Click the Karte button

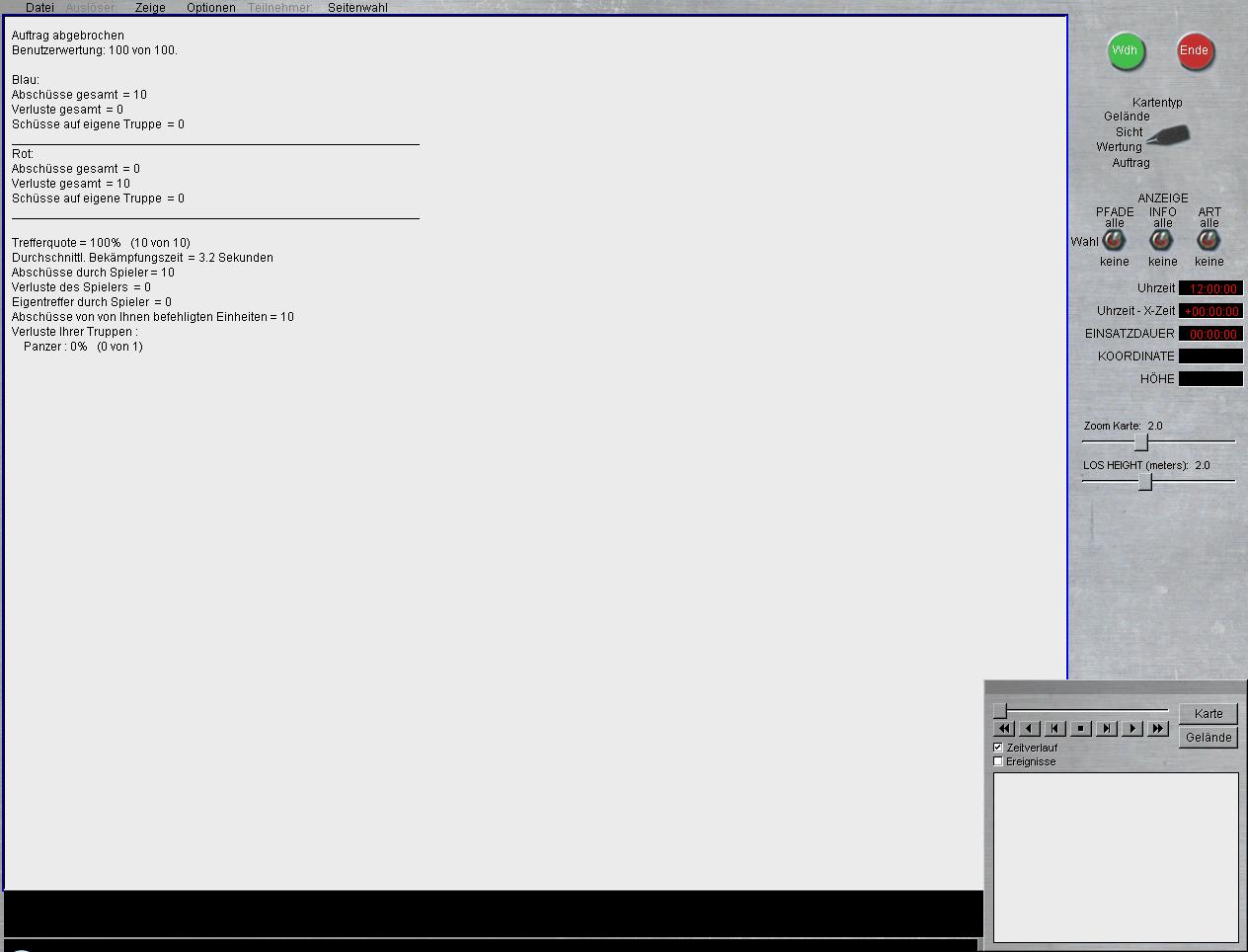coord(1208,714)
